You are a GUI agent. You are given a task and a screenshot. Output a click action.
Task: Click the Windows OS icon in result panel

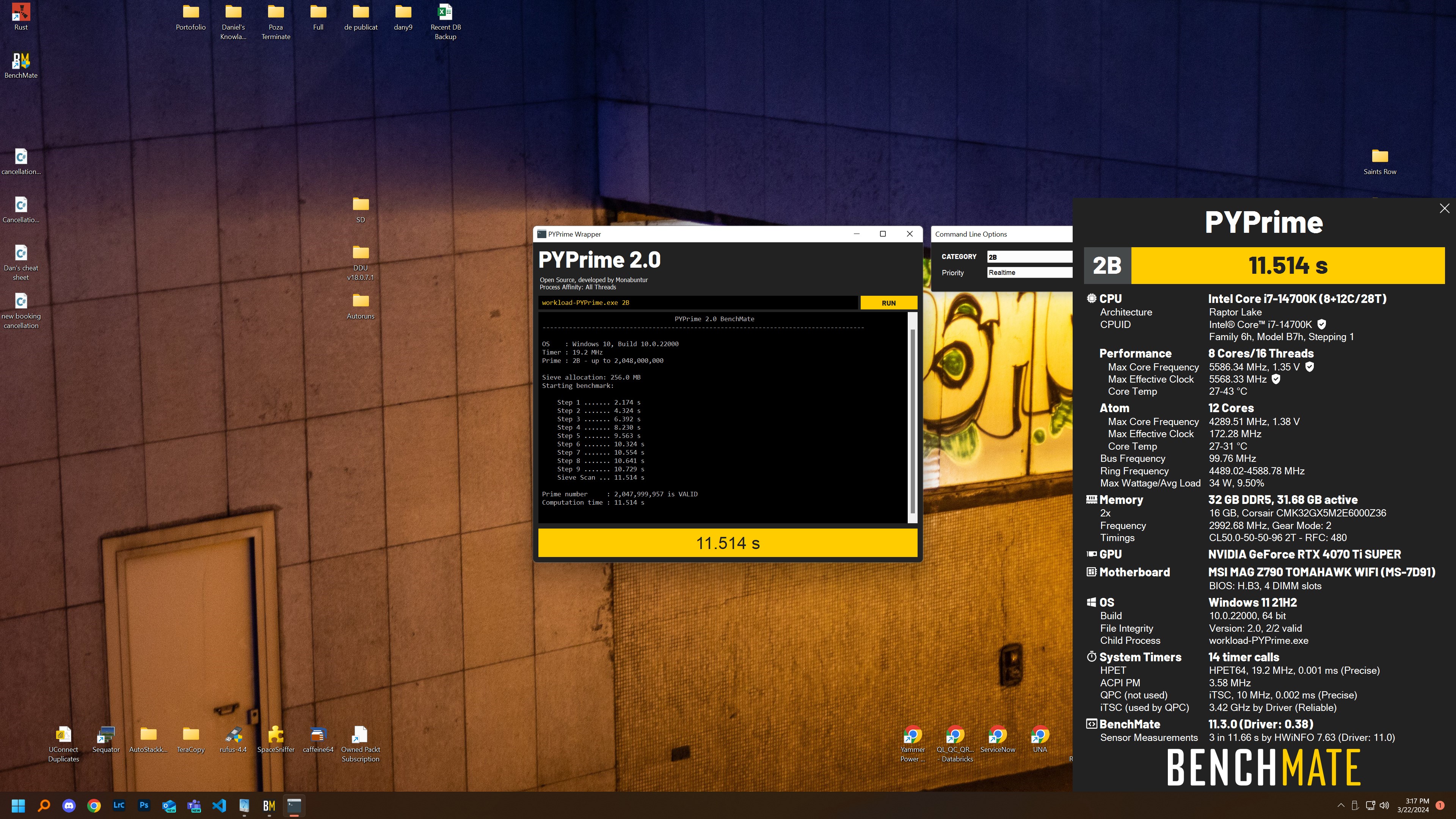point(1092,602)
